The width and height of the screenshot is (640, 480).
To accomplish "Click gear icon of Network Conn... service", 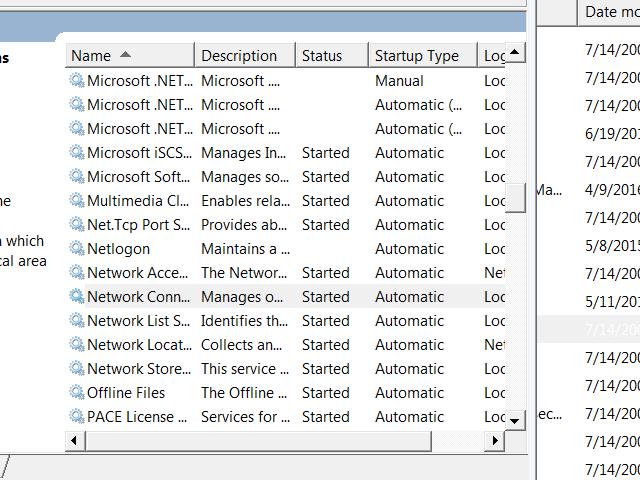I will click(77, 297).
